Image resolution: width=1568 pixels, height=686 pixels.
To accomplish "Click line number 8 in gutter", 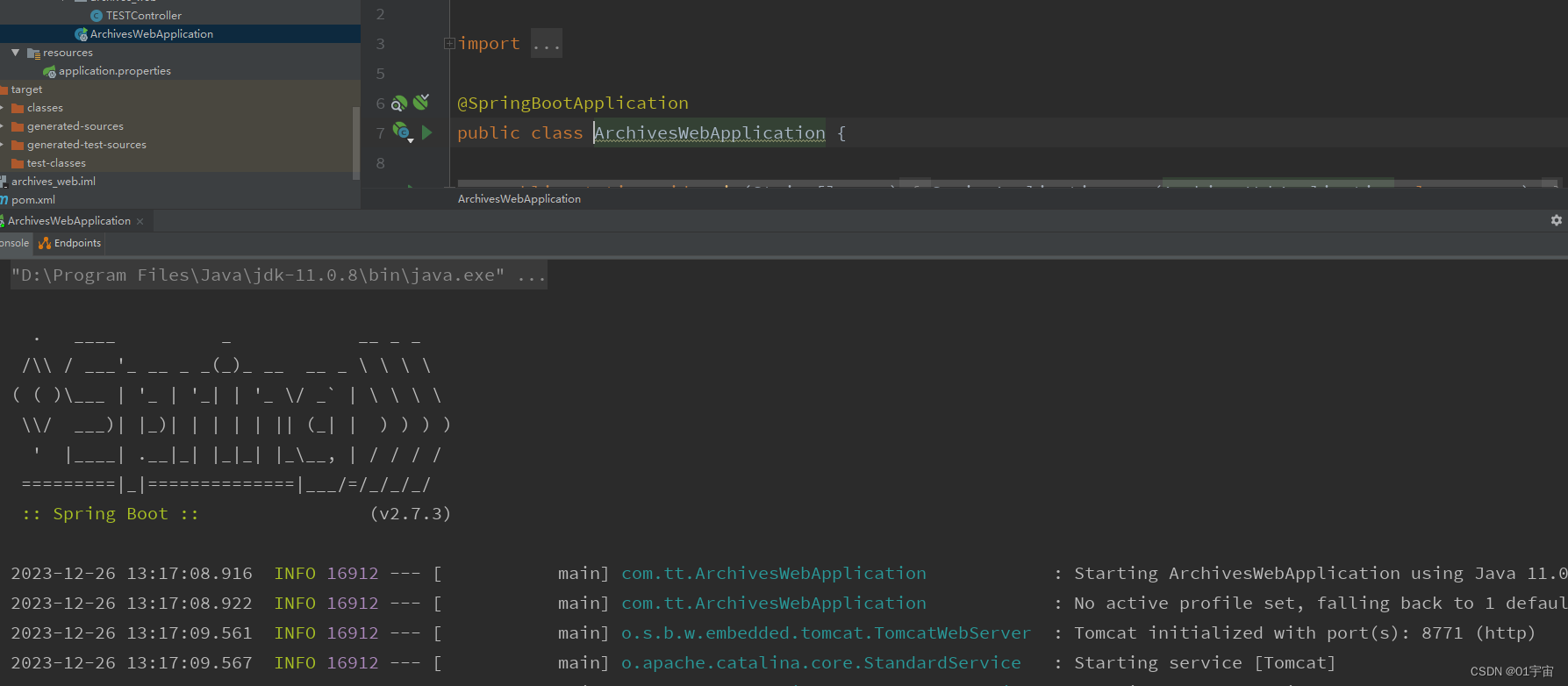I will pyautogui.click(x=380, y=163).
